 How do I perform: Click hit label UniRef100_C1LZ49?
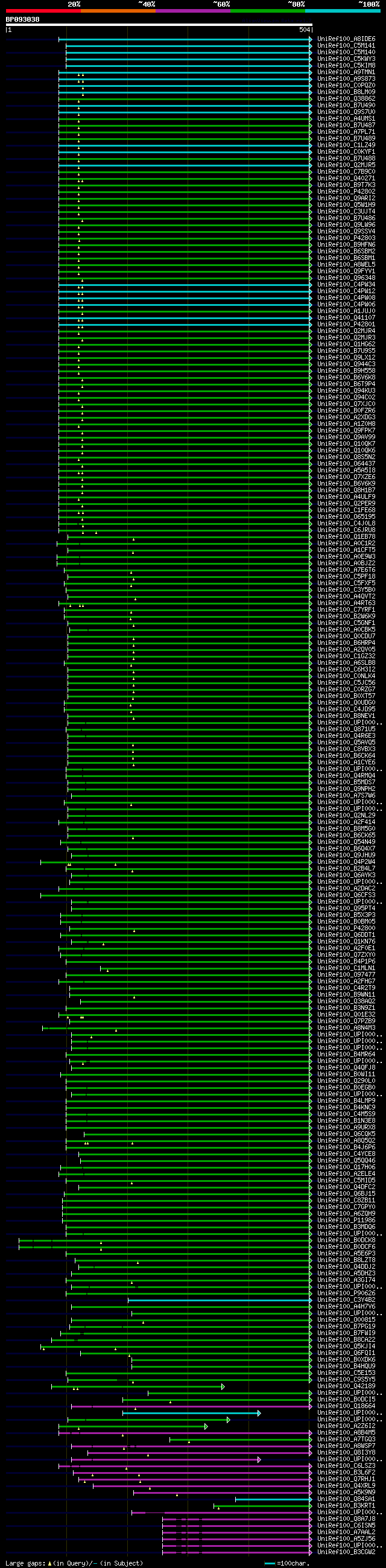[346, 145]
